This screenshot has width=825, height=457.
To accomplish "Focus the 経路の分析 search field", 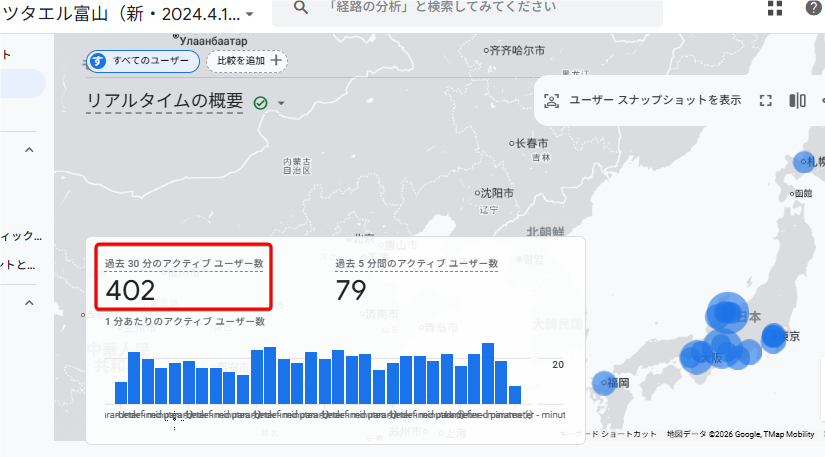I will [x=470, y=8].
